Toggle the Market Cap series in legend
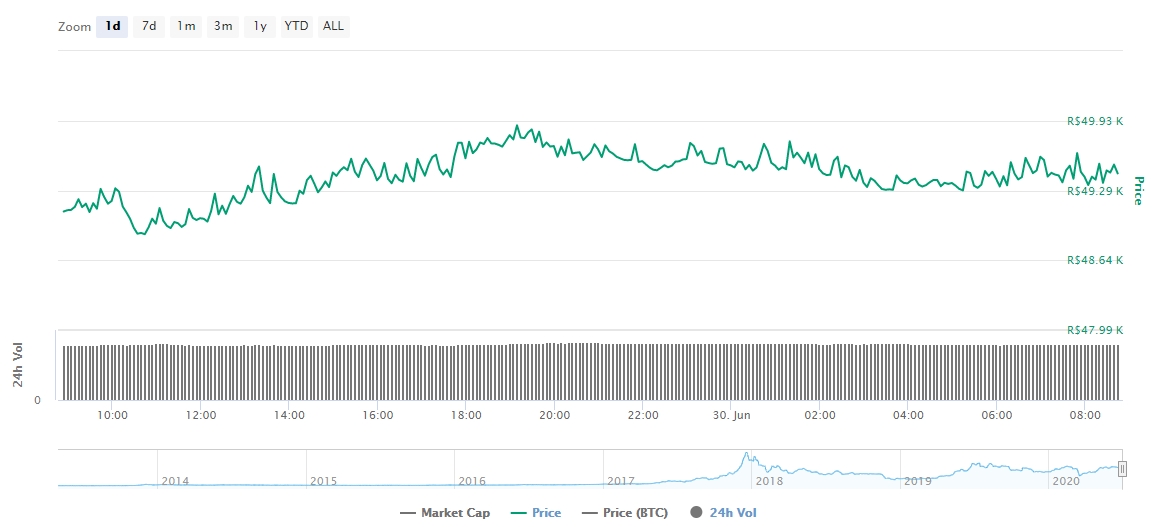 [x=444, y=513]
